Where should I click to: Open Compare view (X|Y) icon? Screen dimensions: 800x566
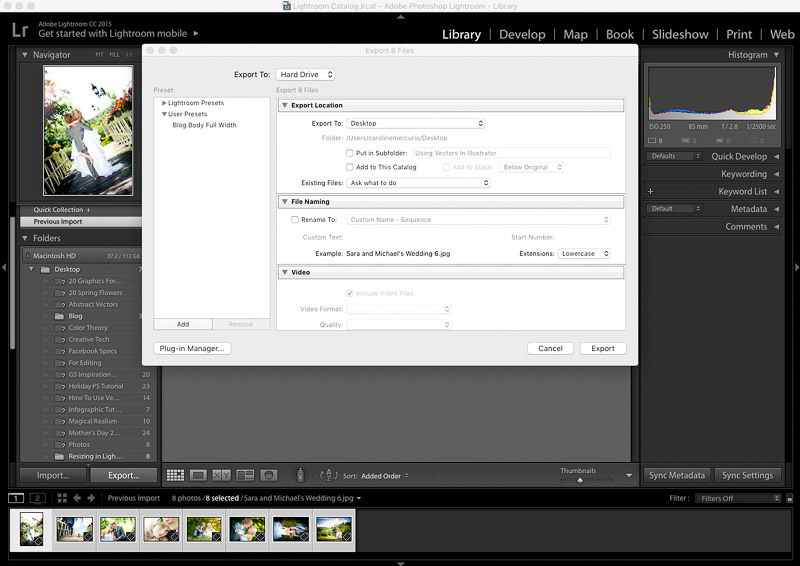[x=221, y=476]
